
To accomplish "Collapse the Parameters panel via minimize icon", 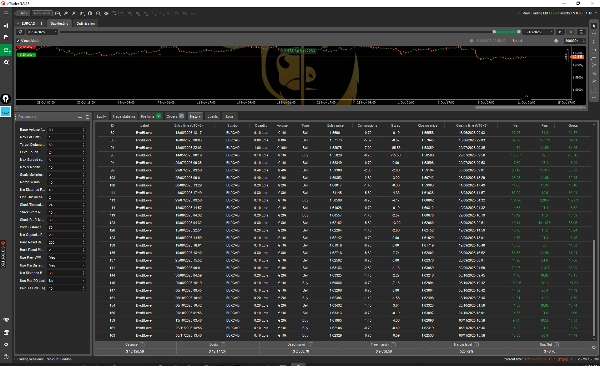I will [80, 117].
